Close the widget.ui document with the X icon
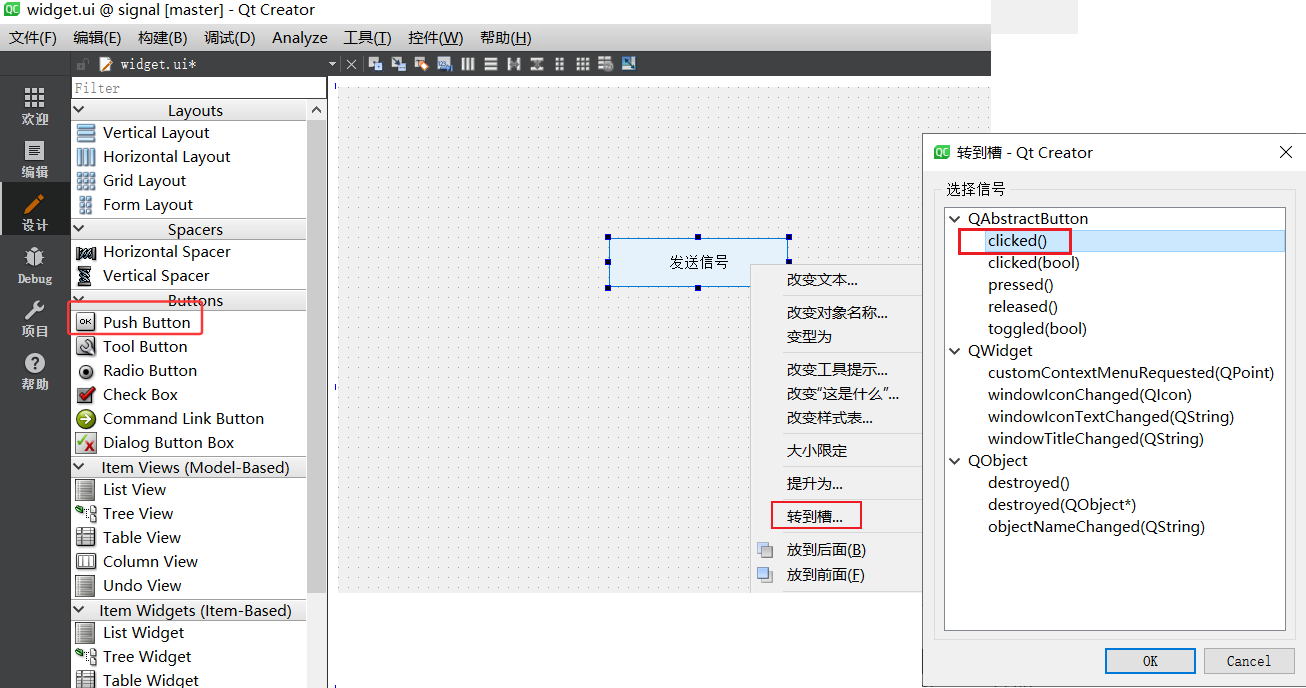 (x=351, y=64)
